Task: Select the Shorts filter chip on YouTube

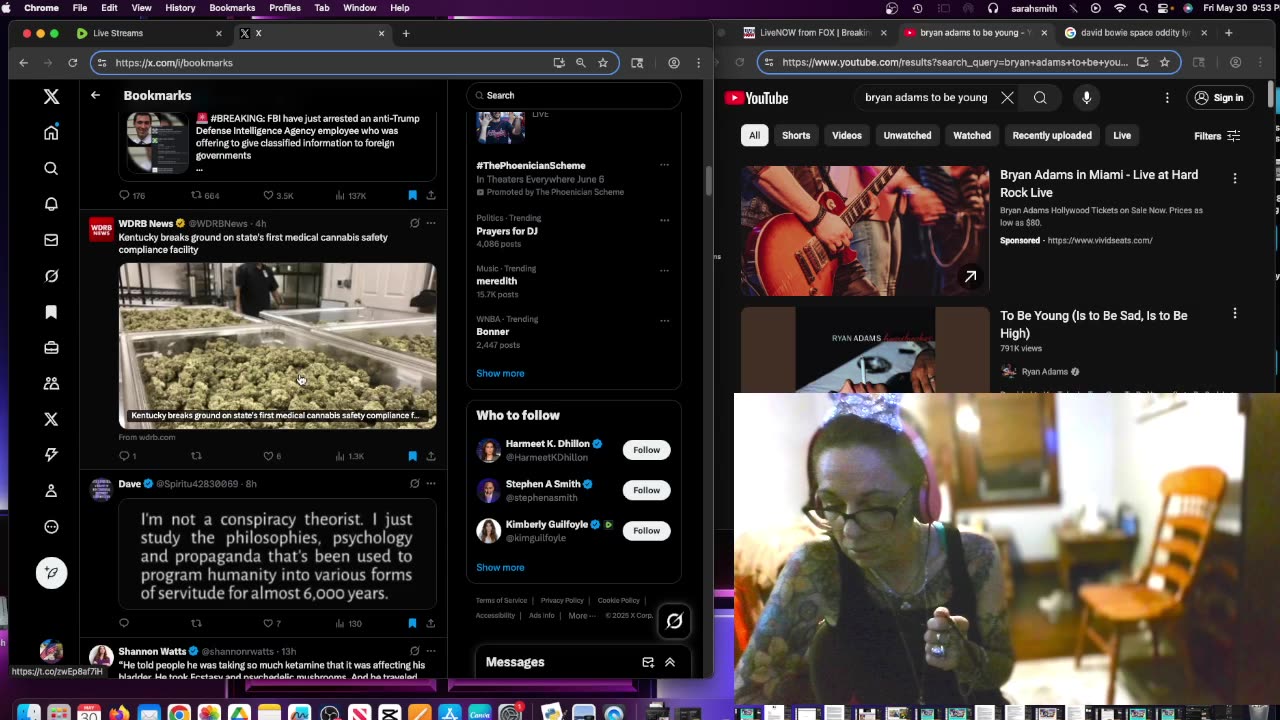Action: point(796,135)
